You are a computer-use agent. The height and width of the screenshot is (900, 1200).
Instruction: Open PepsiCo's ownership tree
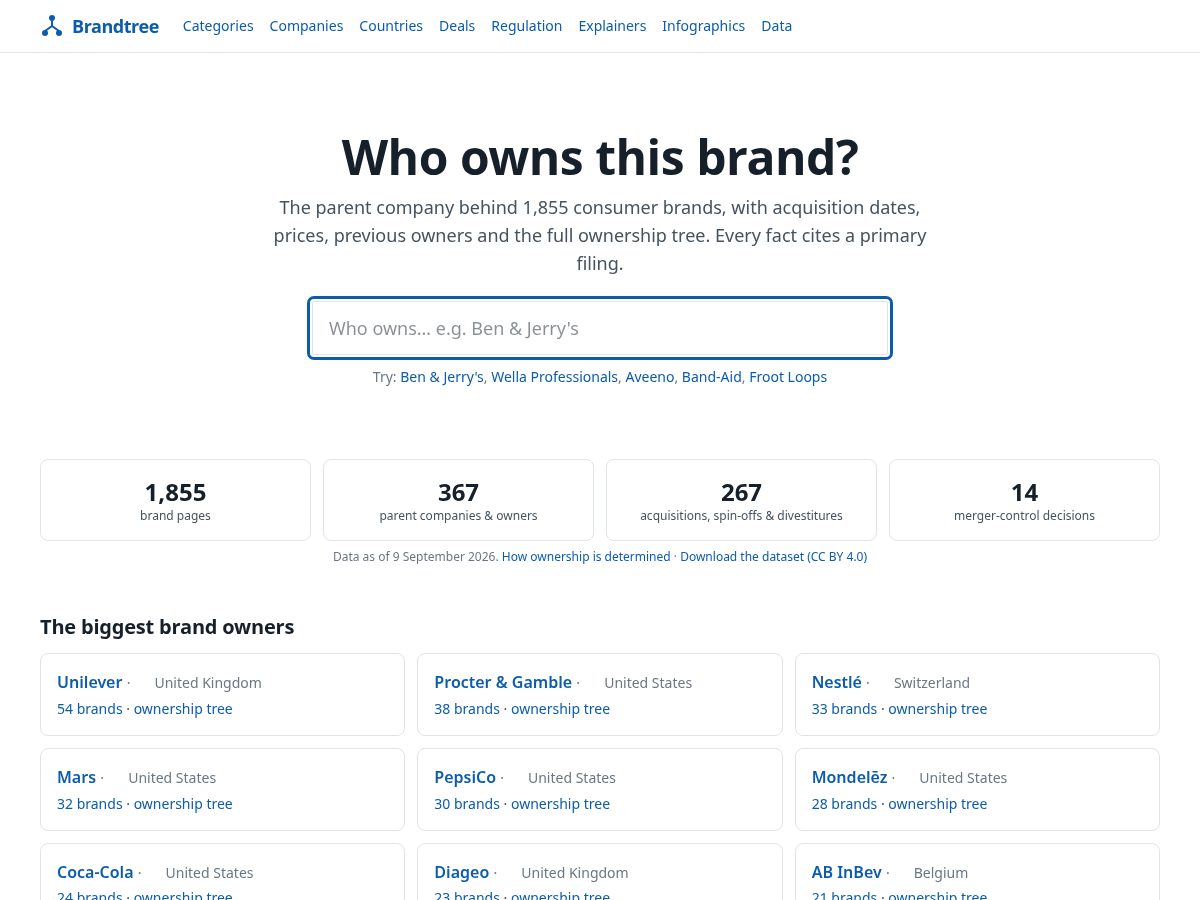560,804
